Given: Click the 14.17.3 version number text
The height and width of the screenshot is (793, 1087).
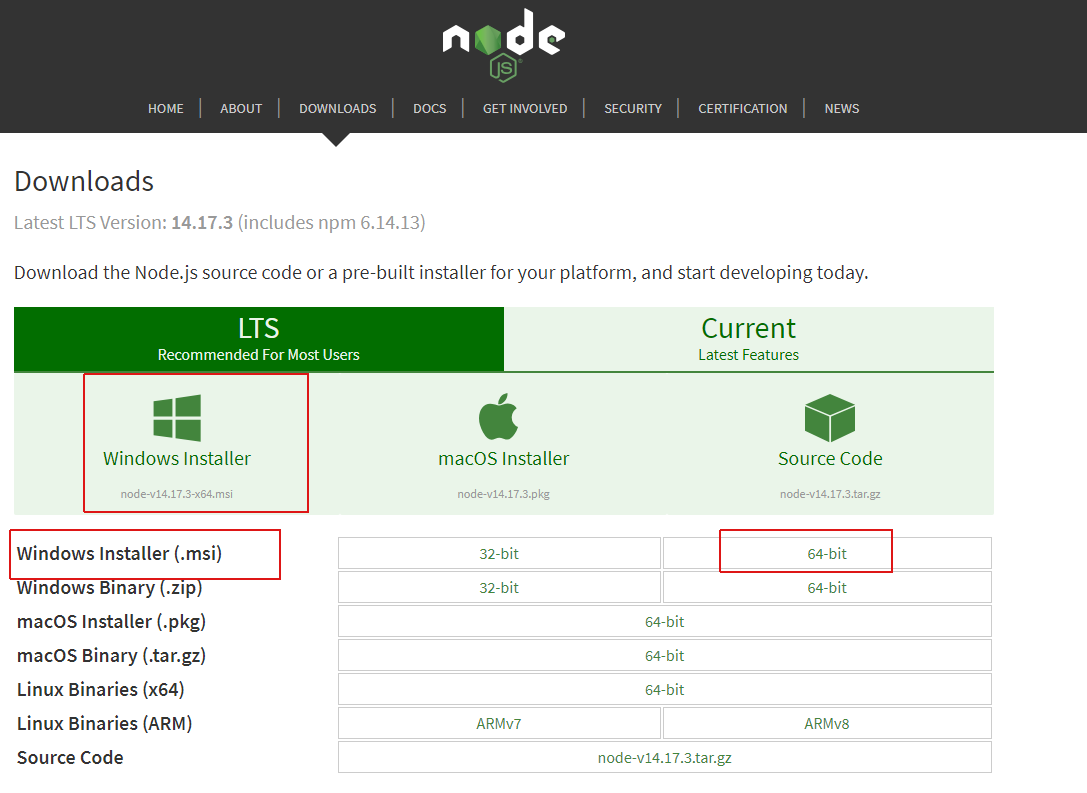Looking at the screenshot, I should click(x=202, y=223).
